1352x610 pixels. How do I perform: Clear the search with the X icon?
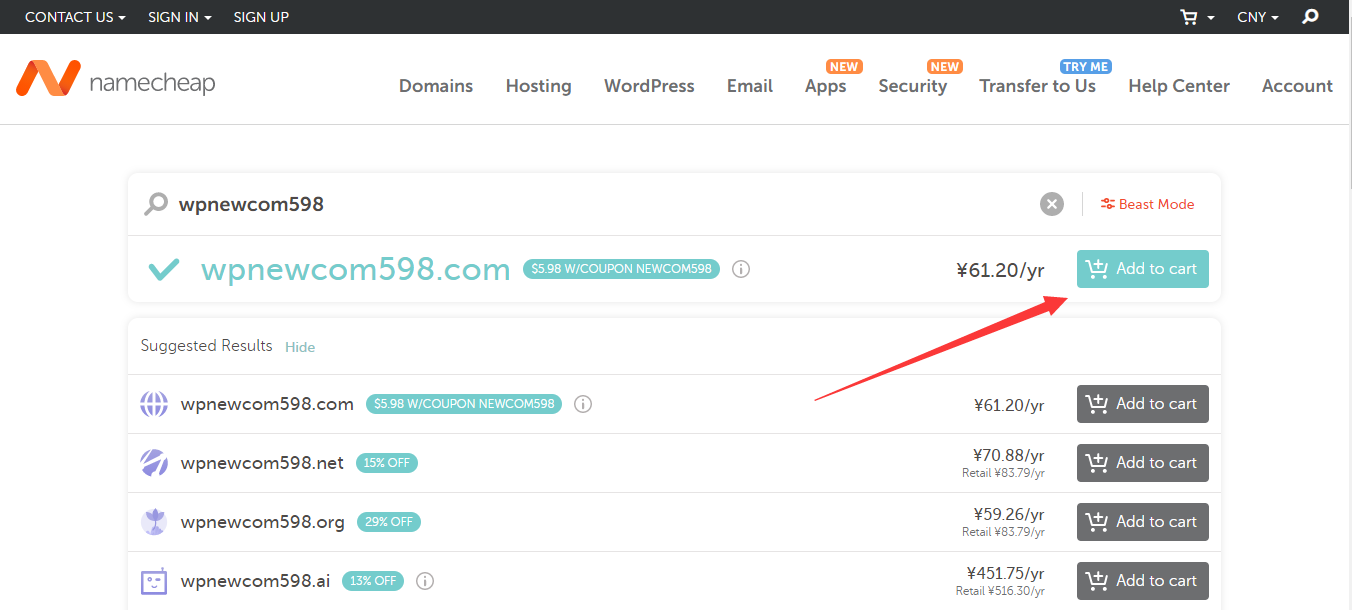point(1051,203)
